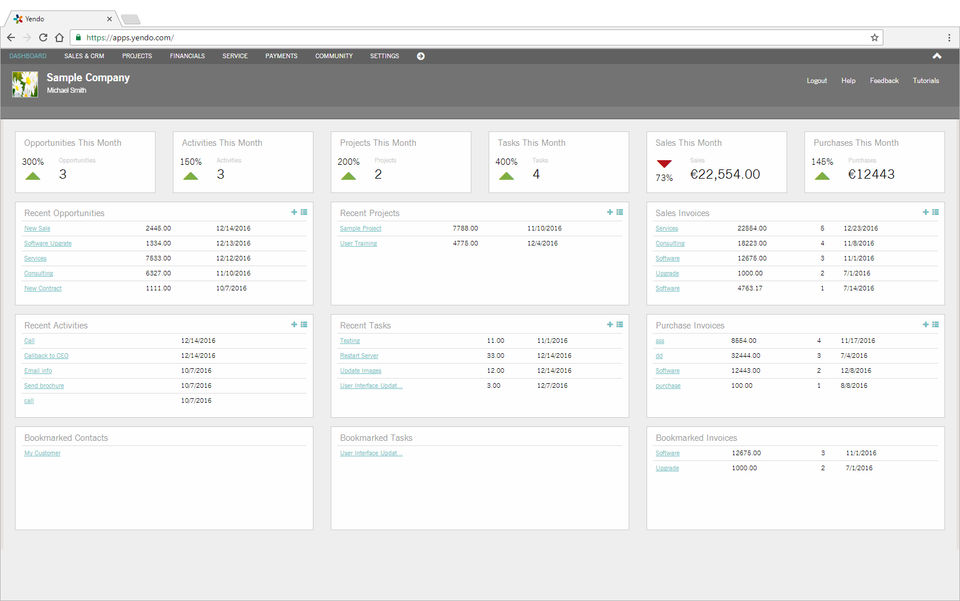
Task: Go to browser home page
Action: [x=59, y=37]
